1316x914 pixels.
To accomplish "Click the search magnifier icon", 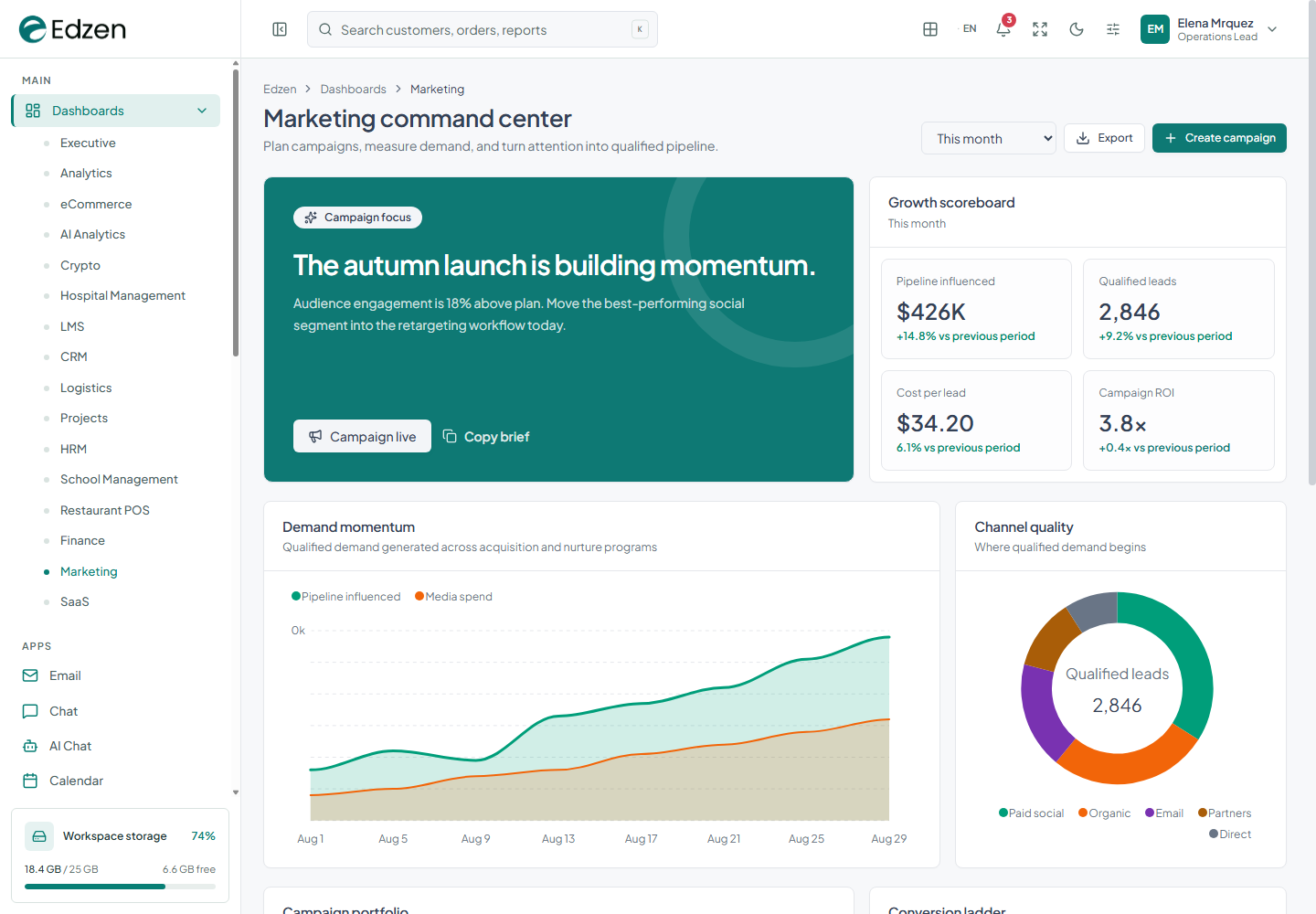I will pos(325,29).
